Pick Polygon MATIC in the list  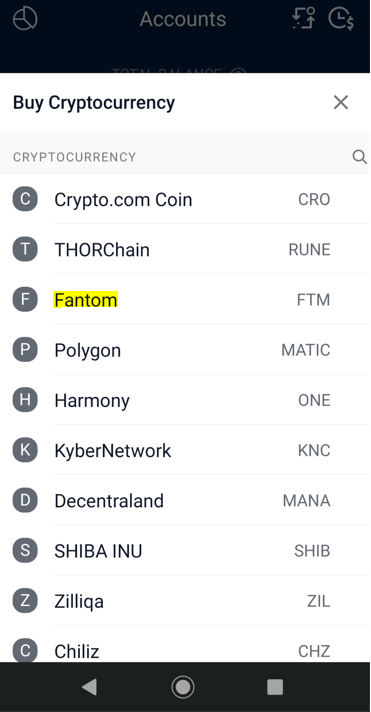tap(185, 350)
